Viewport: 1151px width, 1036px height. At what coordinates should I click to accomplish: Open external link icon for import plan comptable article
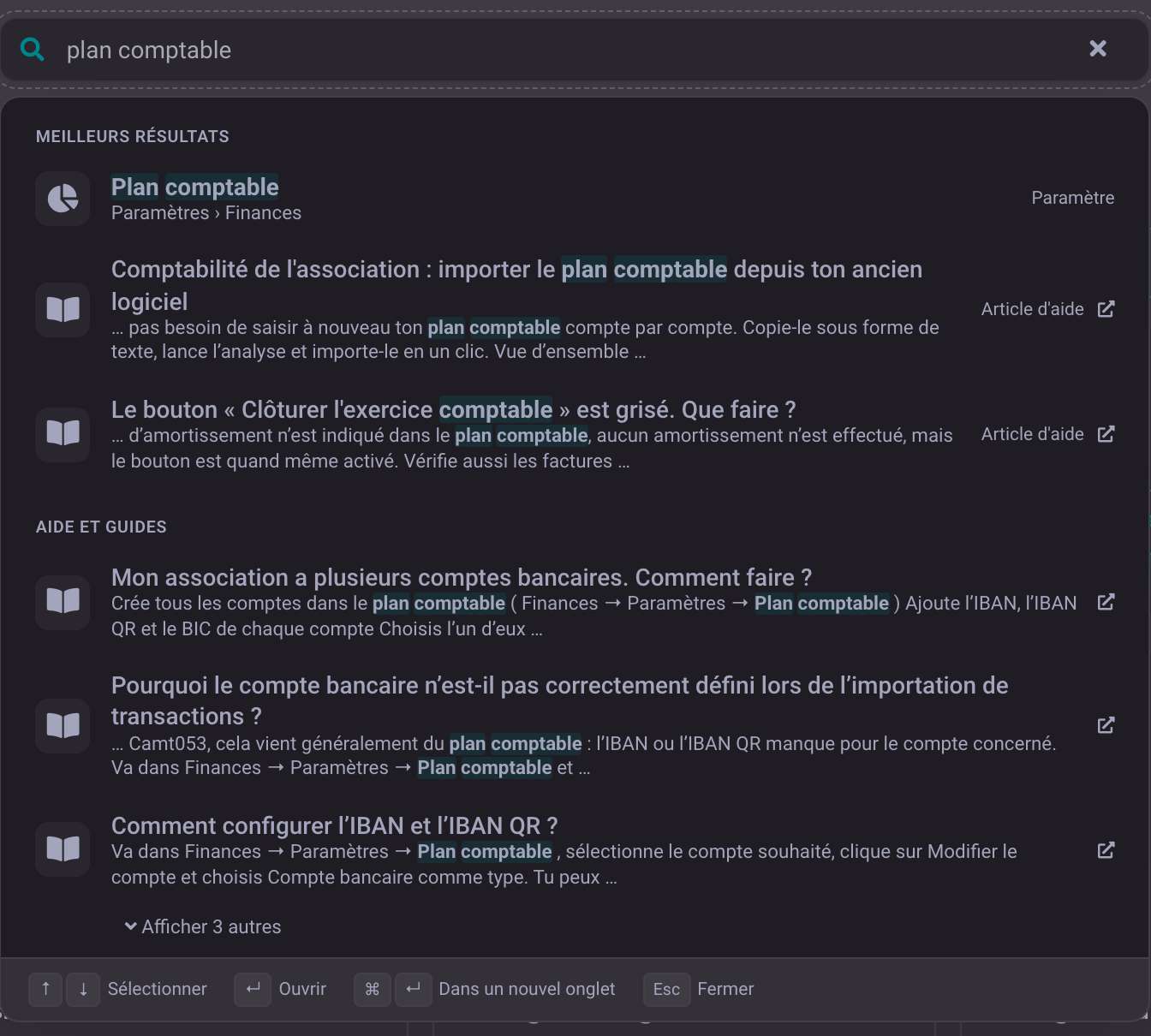[x=1106, y=309]
